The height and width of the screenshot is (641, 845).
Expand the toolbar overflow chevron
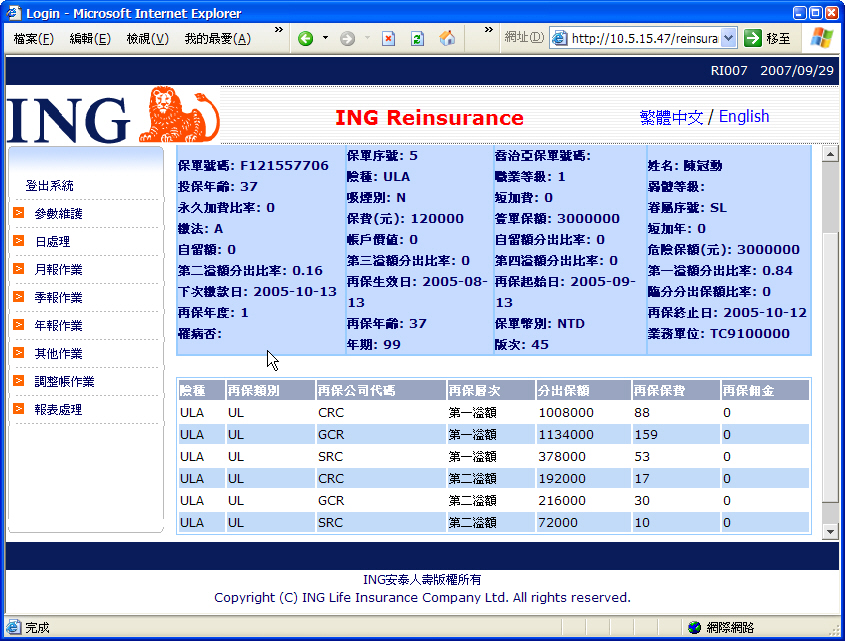pos(488,30)
